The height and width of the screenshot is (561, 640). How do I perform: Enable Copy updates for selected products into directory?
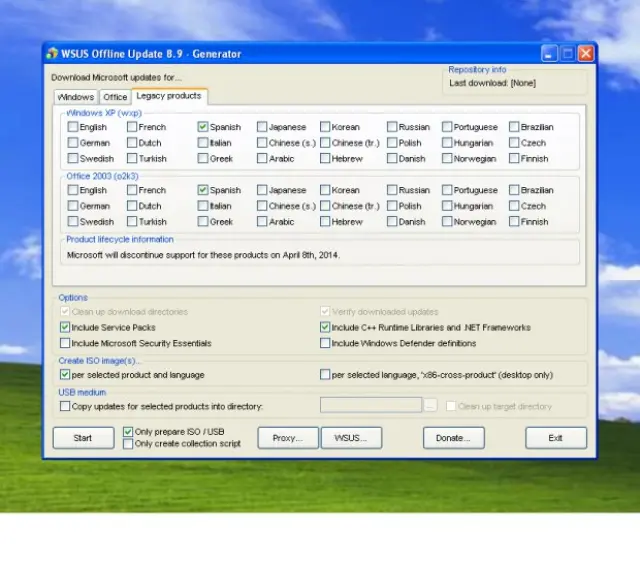pyautogui.click(x=65, y=406)
